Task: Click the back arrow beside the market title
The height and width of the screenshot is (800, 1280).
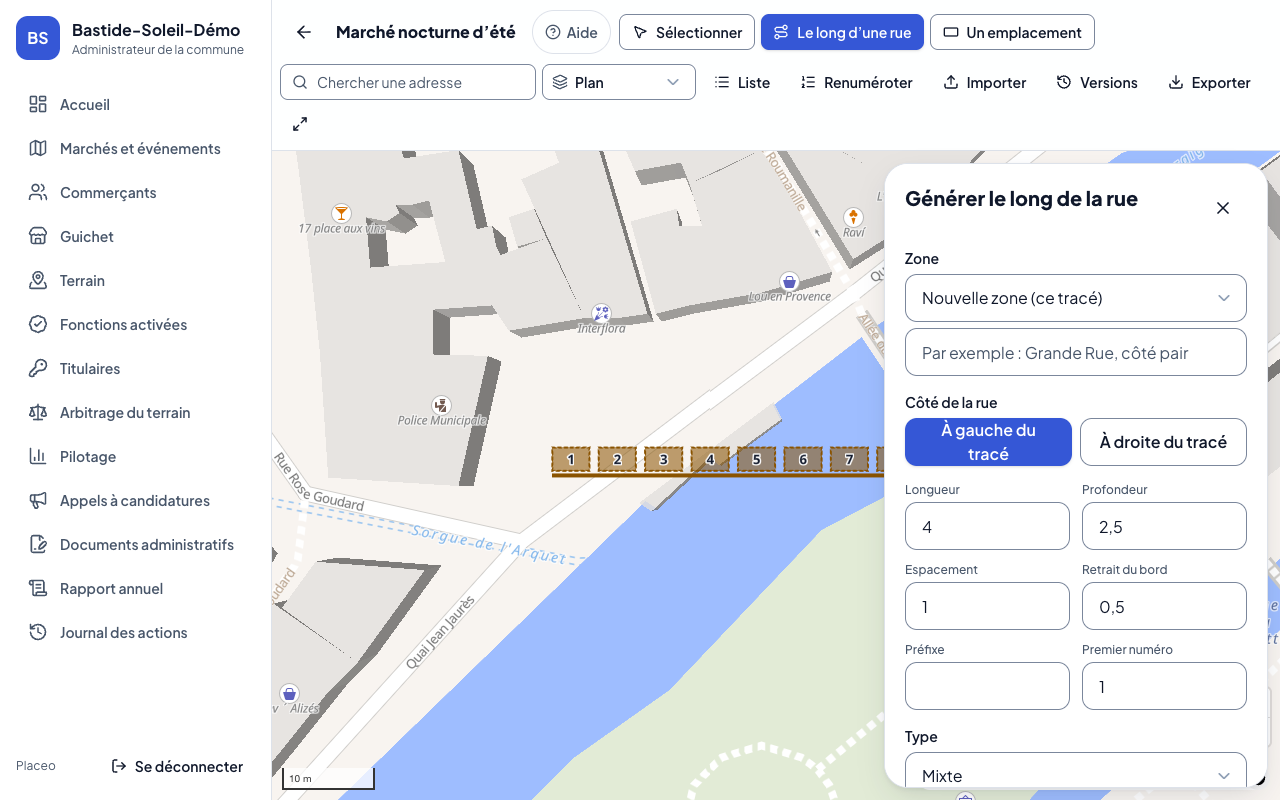Action: 304,32
